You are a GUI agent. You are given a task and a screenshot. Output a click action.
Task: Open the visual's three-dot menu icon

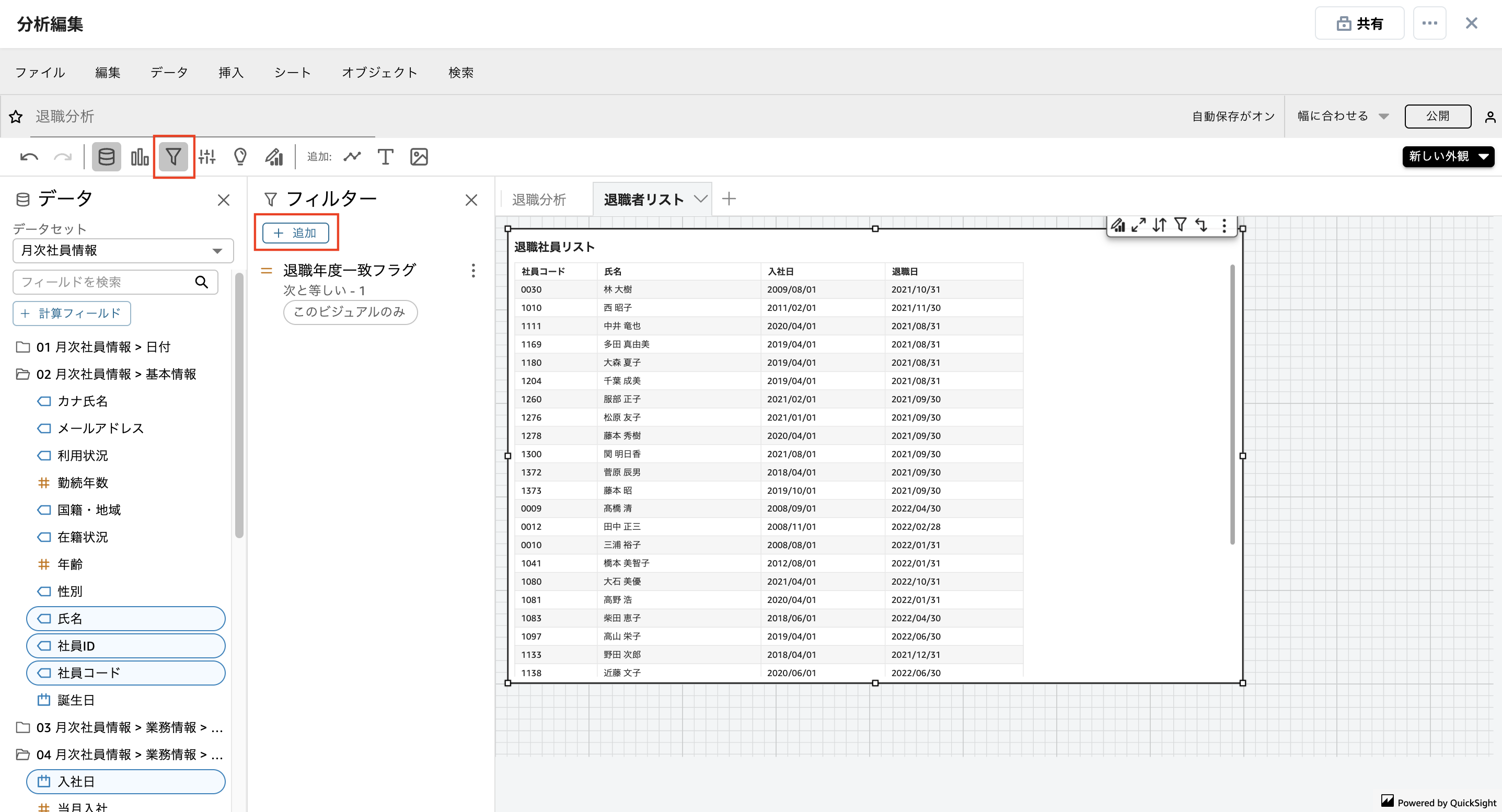pos(1223,226)
